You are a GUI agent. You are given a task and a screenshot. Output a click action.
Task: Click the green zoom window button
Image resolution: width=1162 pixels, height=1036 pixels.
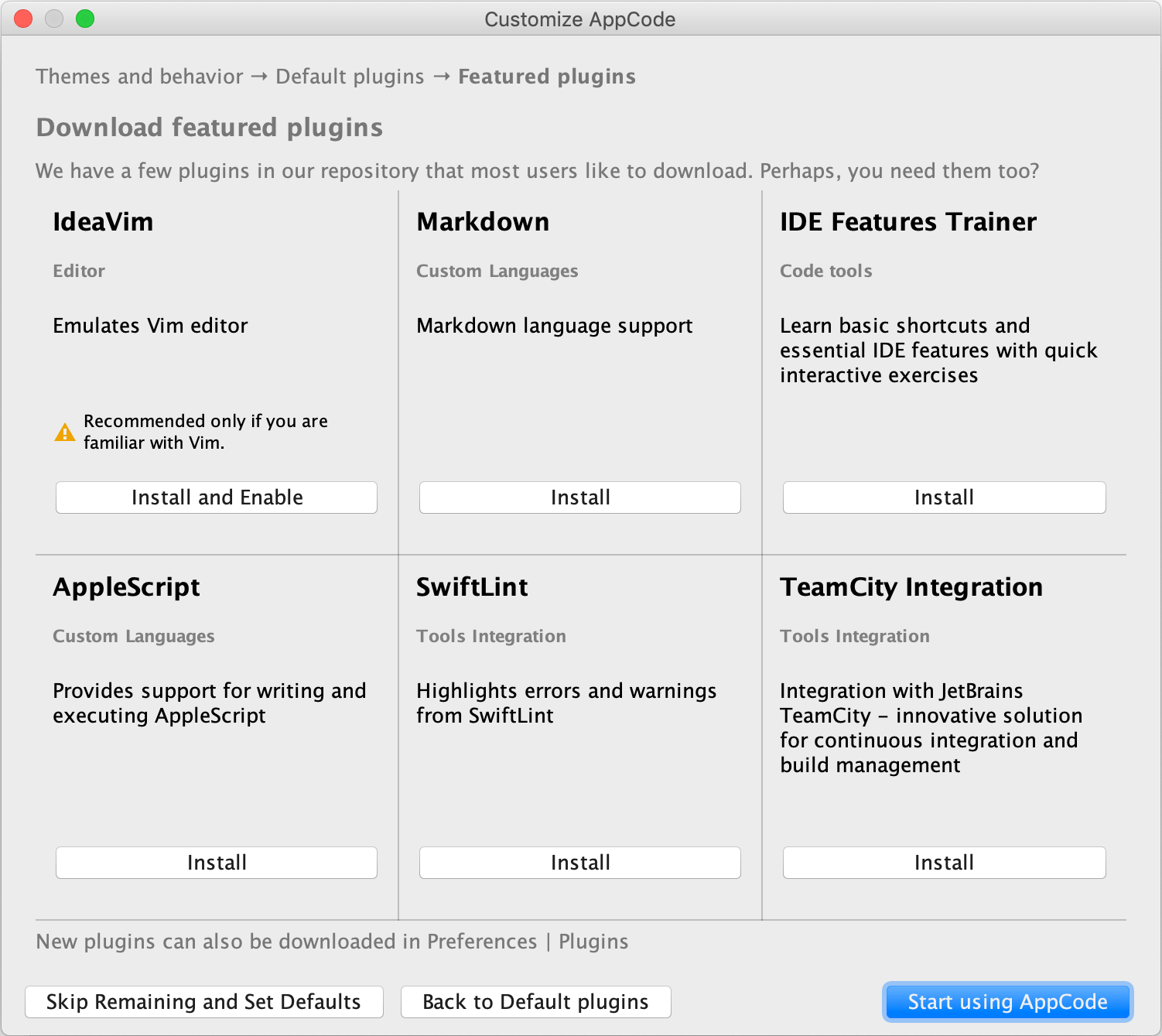(x=85, y=19)
